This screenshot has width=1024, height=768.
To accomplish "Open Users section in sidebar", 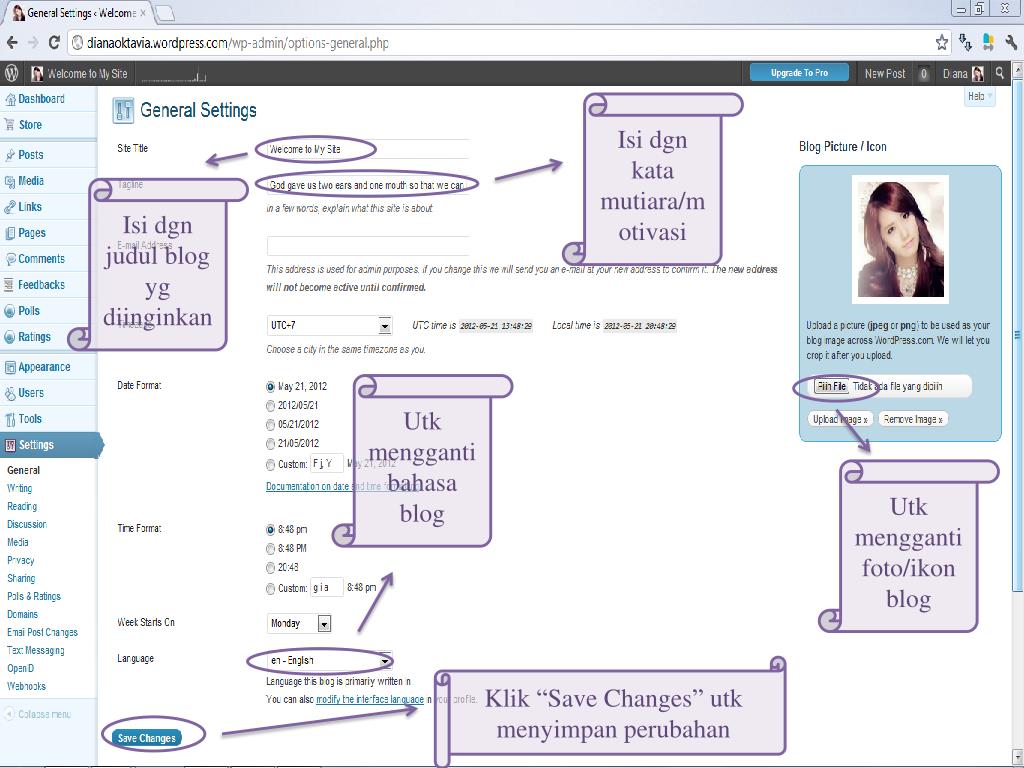I will pyautogui.click(x=31, y=393).
